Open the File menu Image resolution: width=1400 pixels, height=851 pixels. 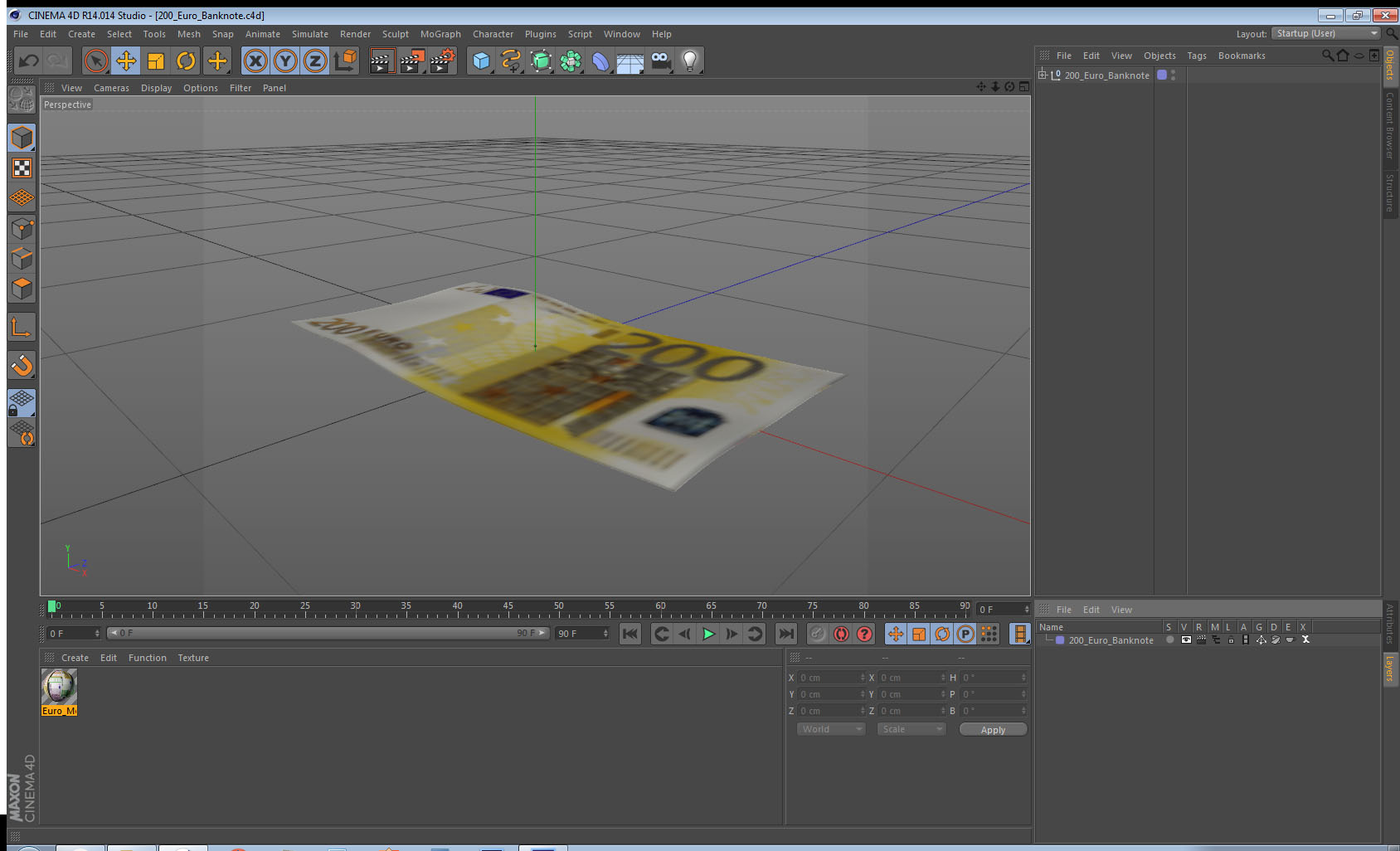tap(21, 34)
